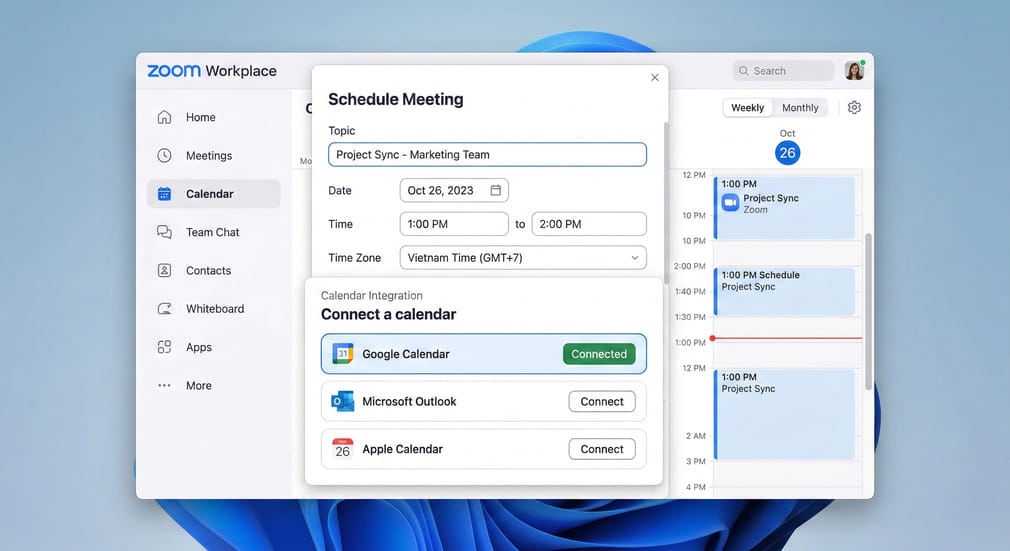Open the Whiteboard sidebar icon

tap(165, 309)
